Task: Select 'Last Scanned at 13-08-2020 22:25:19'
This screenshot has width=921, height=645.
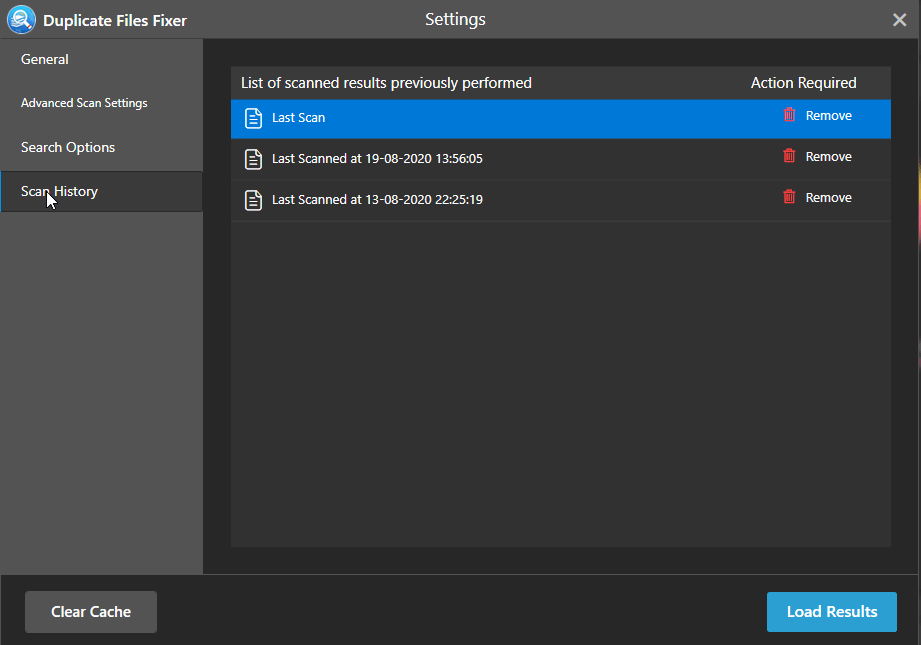Action: [x=561, y=200]
